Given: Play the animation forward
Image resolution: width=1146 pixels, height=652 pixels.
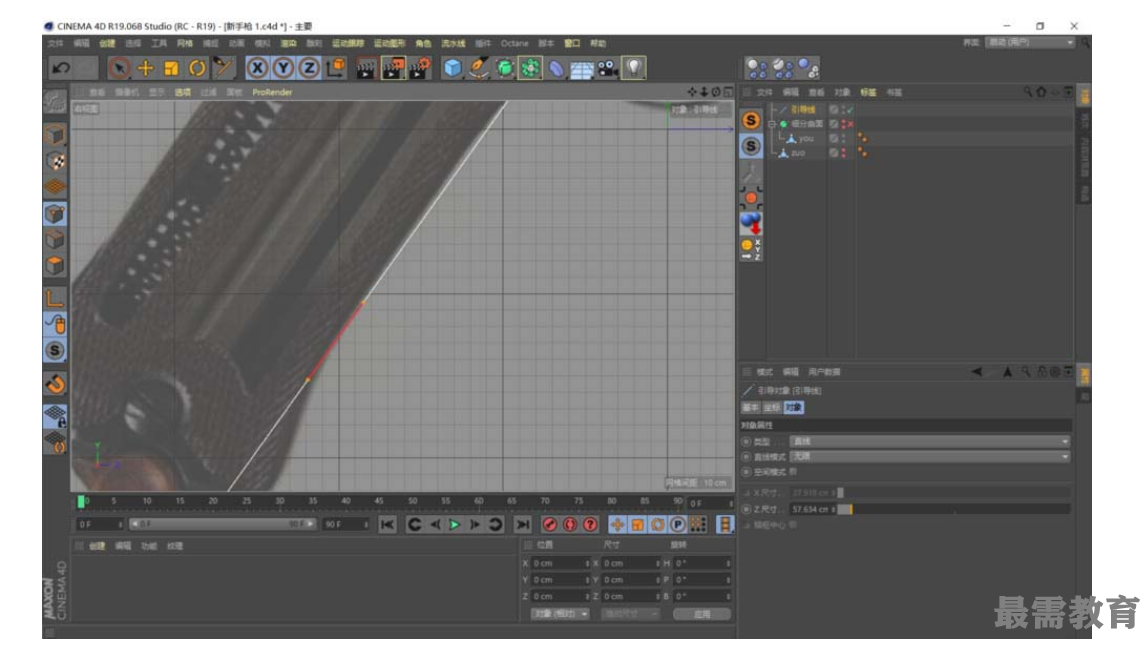Looking at the screenshot, I should [455, 524].
